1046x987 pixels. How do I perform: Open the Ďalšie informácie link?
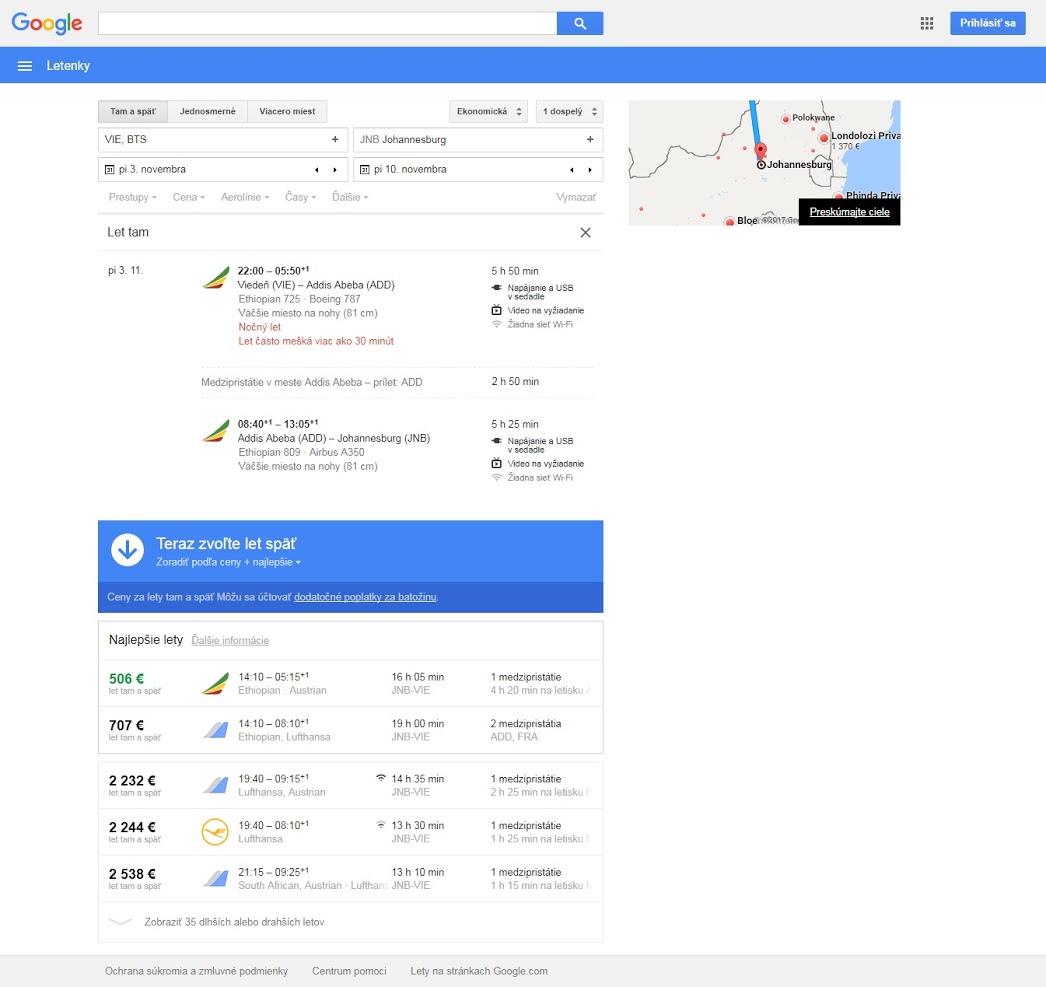click(x=230, y=640)
